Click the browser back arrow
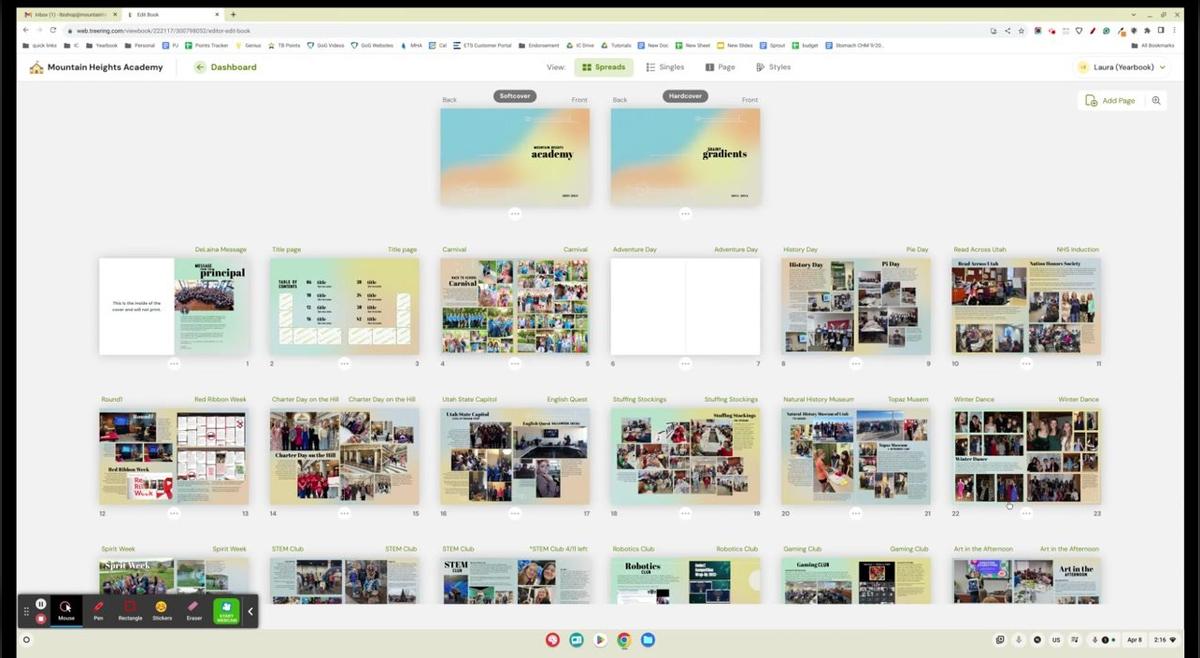The width and height of the screenshot is (1200, 658). [26, 31]
